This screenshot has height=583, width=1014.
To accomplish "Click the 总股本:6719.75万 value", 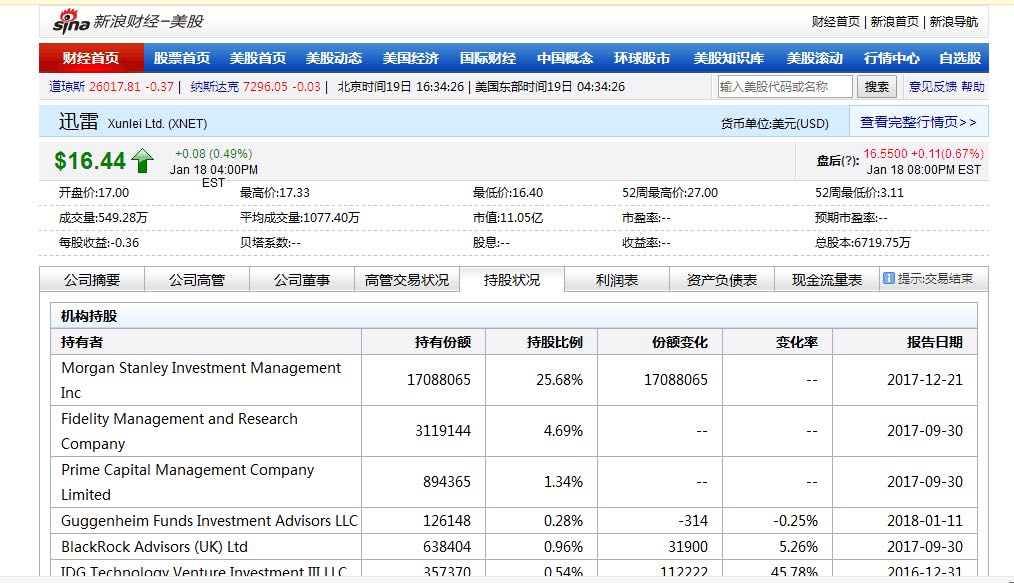I will point(863,242).
